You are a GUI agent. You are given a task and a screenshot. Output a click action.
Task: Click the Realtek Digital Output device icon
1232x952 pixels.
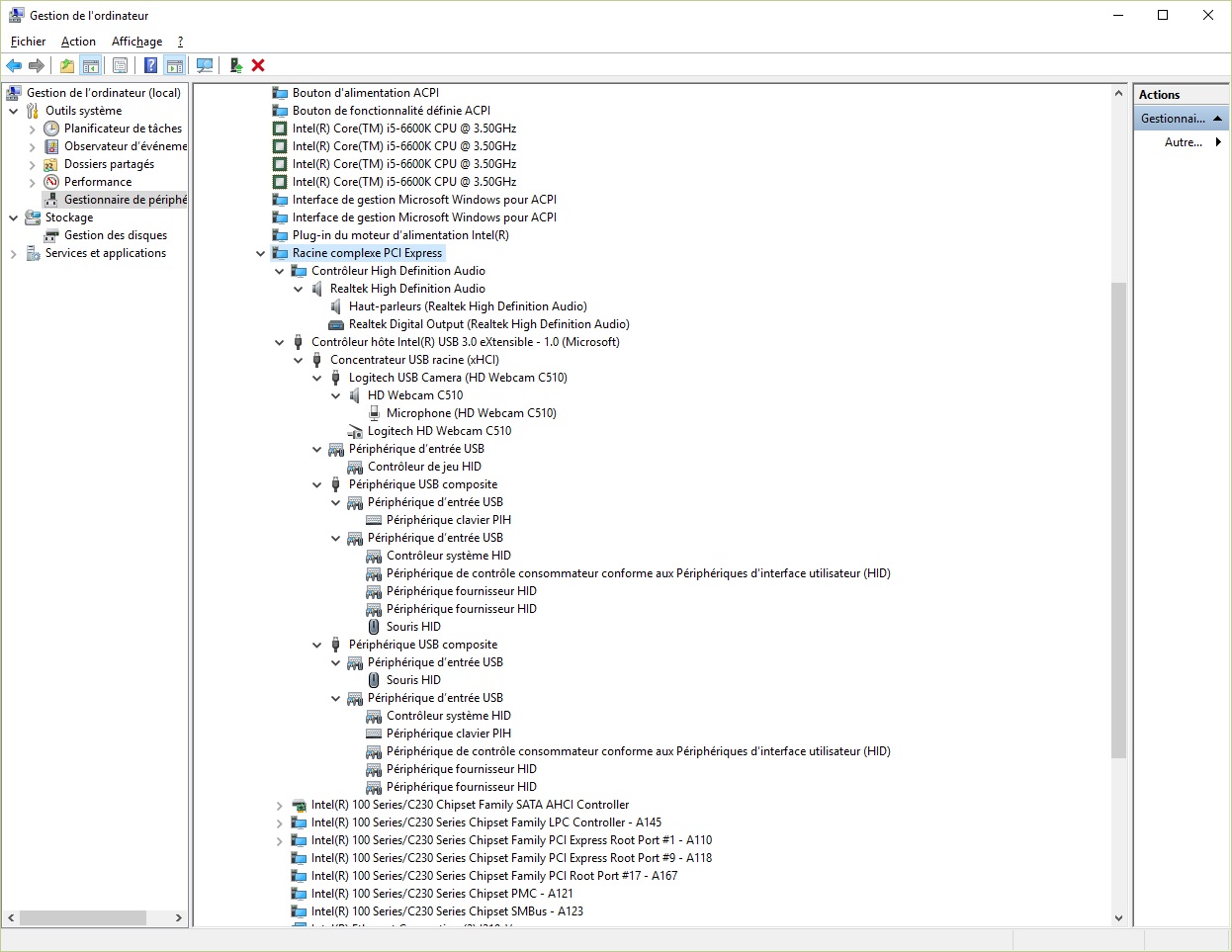[336, 324]
